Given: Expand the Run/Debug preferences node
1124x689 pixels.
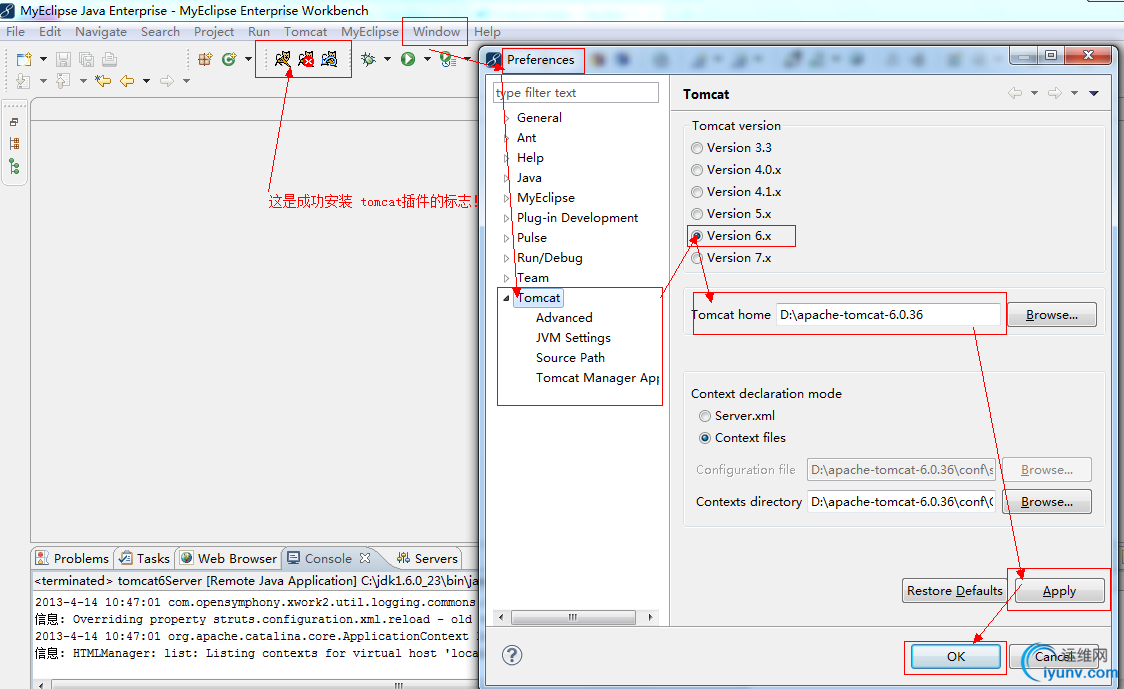Looking at the screenshot, I should tap(507, 258).
